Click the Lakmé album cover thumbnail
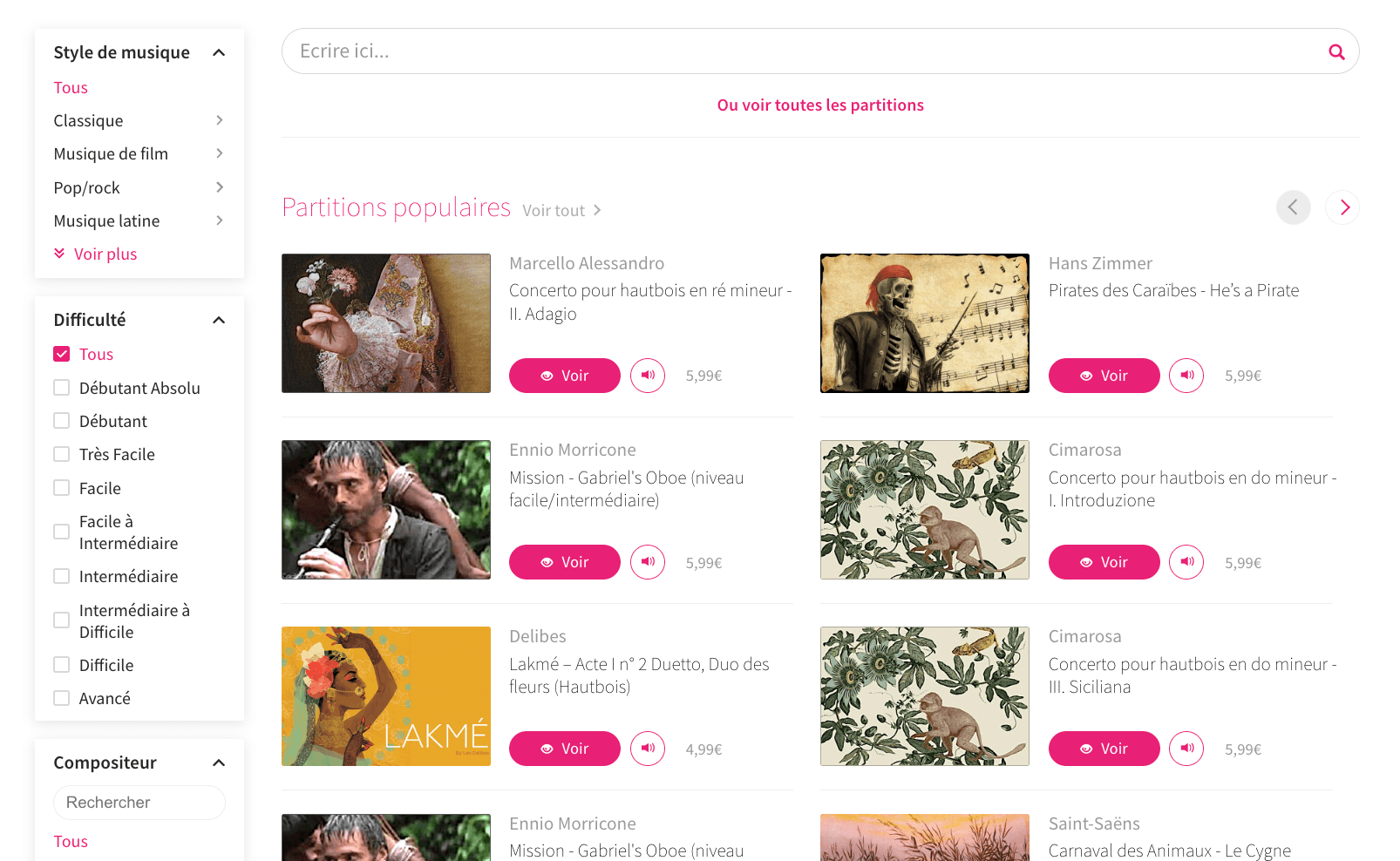 (x=385, y=696)
